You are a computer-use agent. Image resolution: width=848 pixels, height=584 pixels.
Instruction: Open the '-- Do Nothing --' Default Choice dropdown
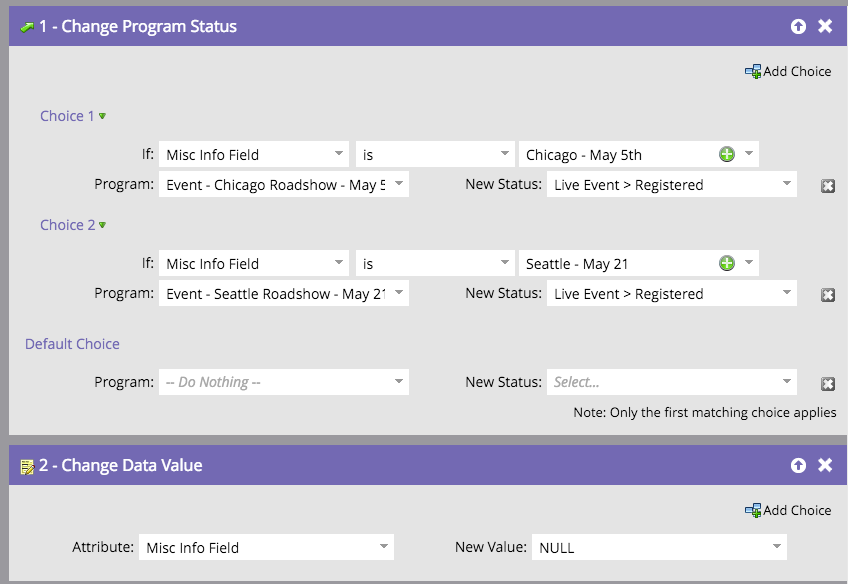[283, 382]
